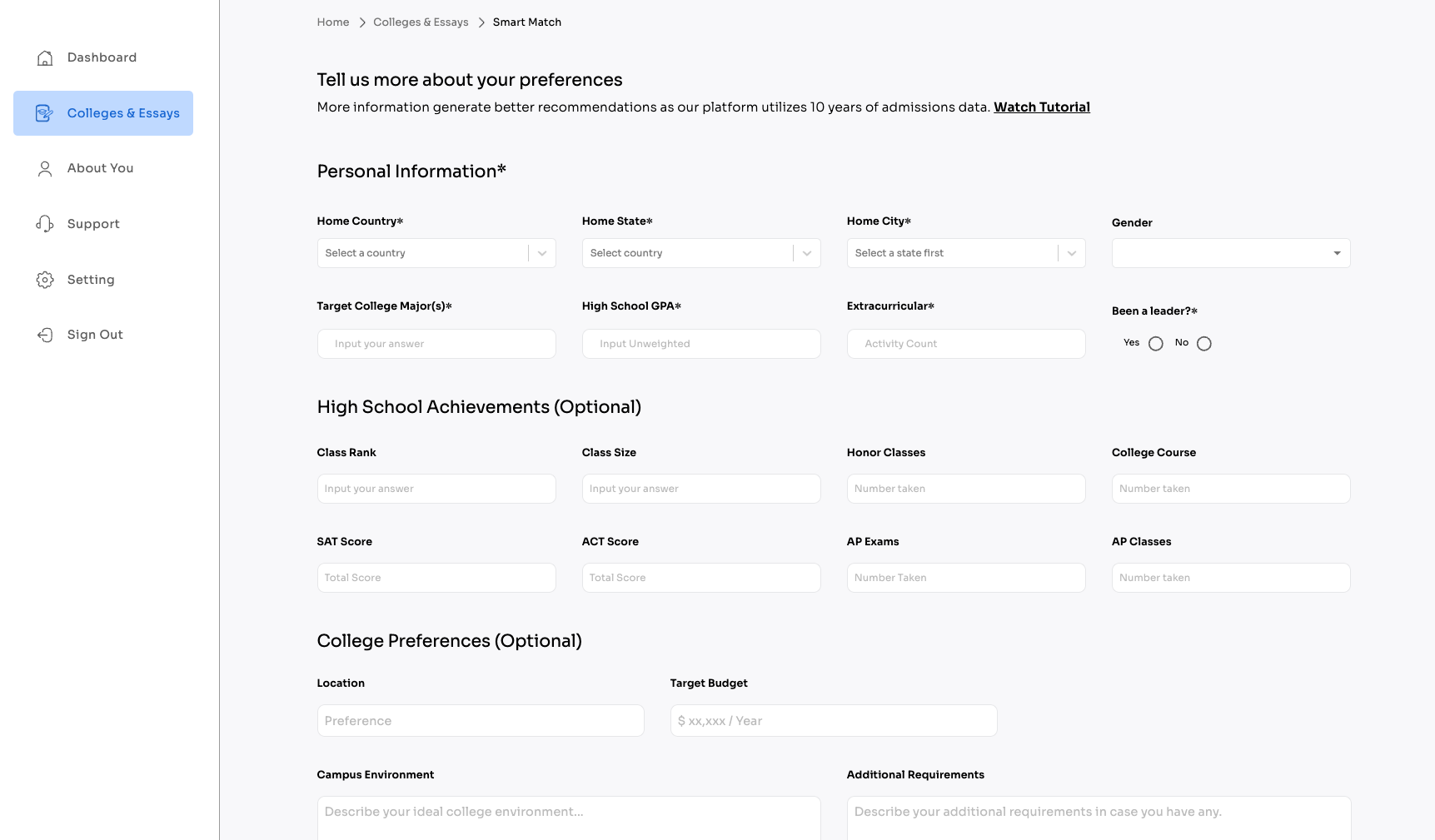
Task: Click the High School GPA input field
Action: [x=700, y=344]
